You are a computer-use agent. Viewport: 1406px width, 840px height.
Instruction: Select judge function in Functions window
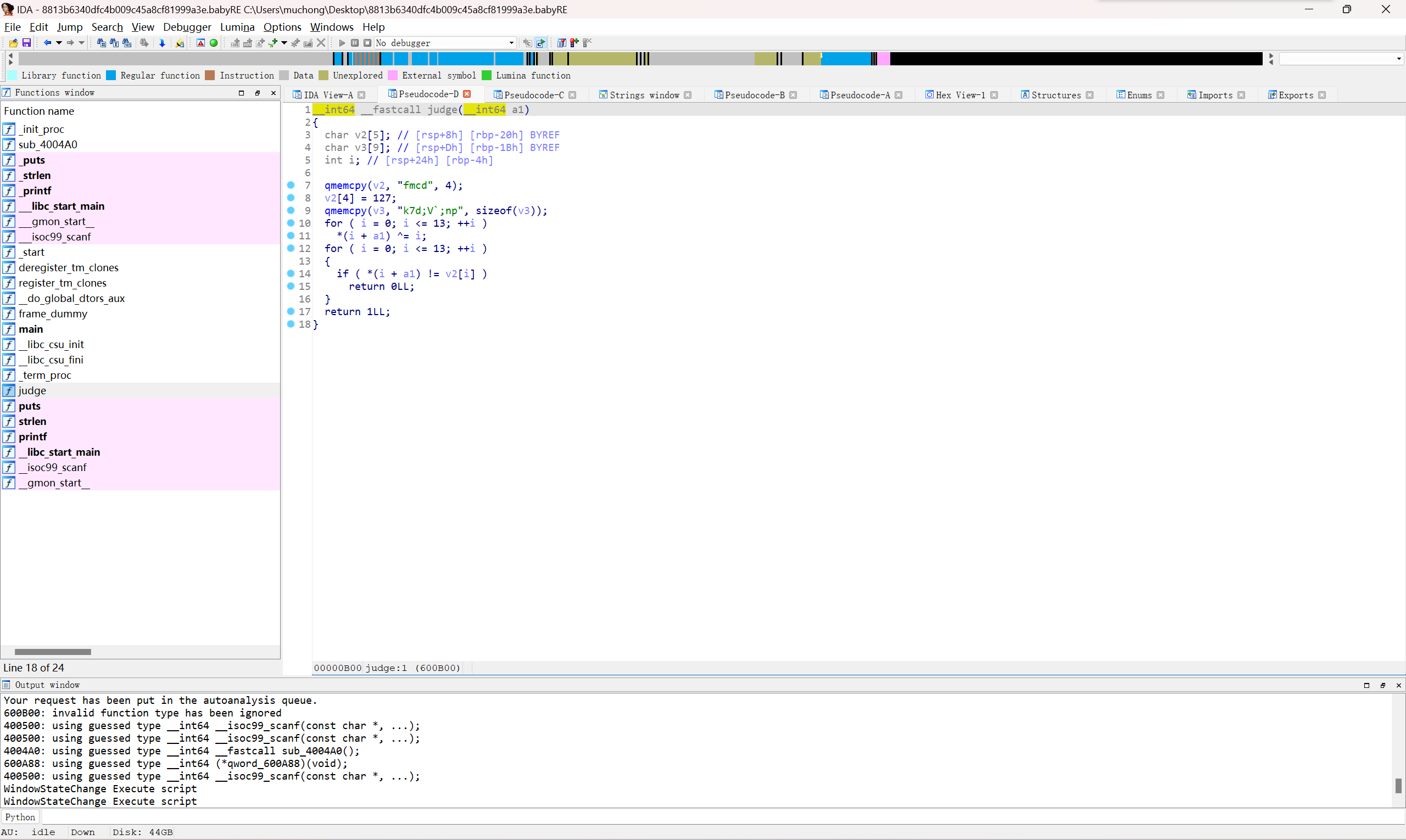31,390
